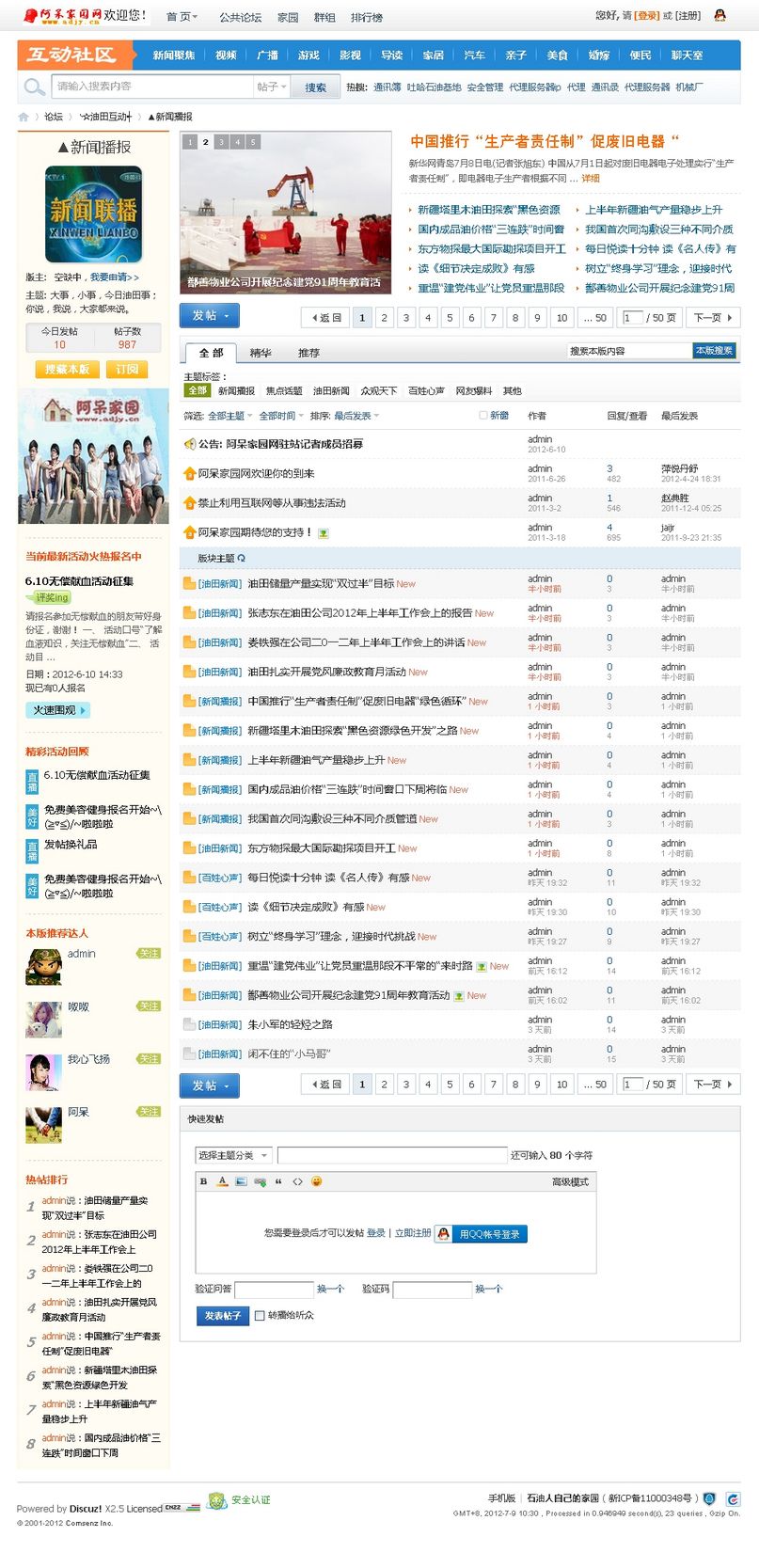Click the avatar of user 我心飞扬
The width and height of the screenshot is (759, 1568).
(x=43, y=1072)
